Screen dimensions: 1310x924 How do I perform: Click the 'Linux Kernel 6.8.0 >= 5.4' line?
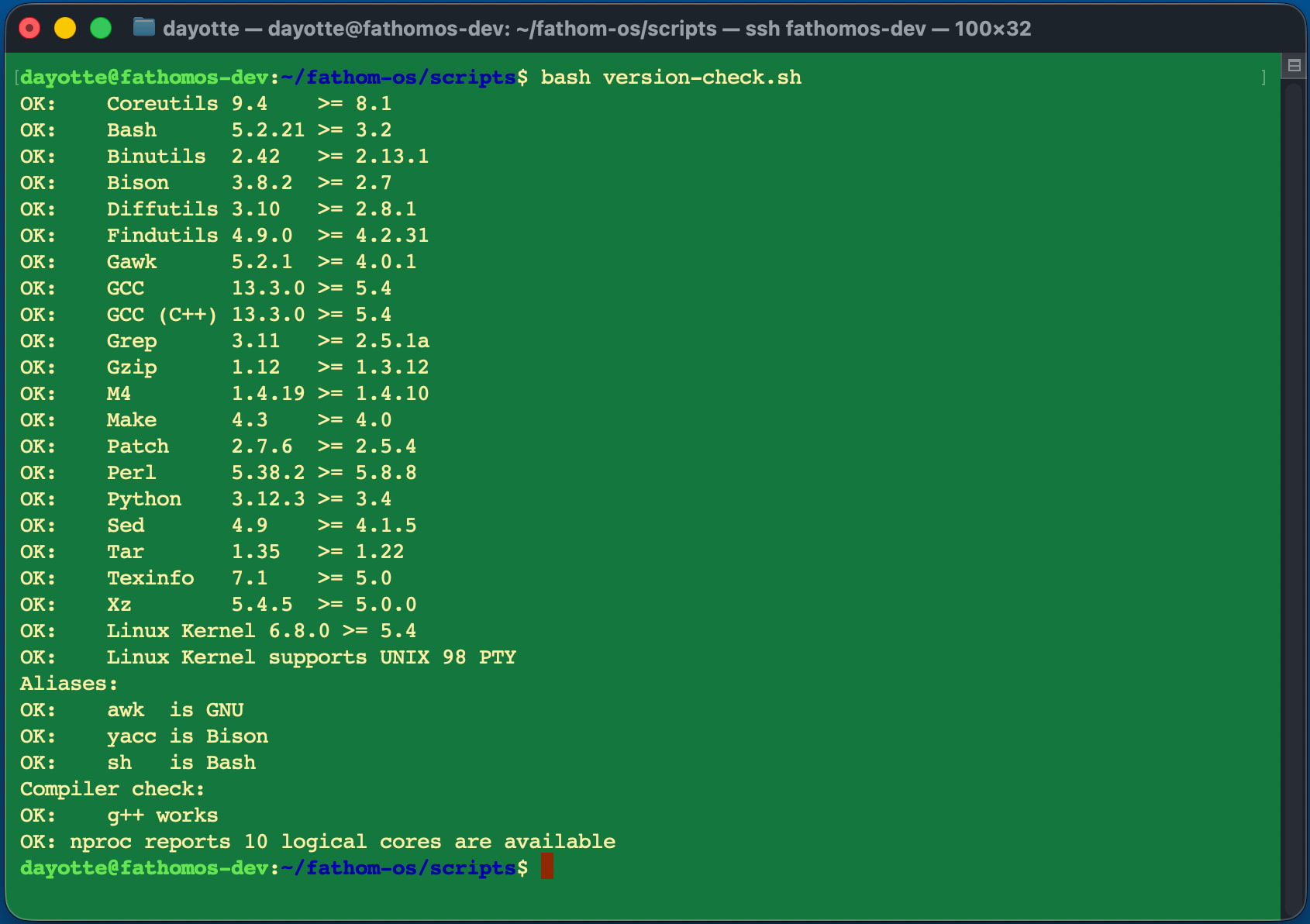pos(218,631)
